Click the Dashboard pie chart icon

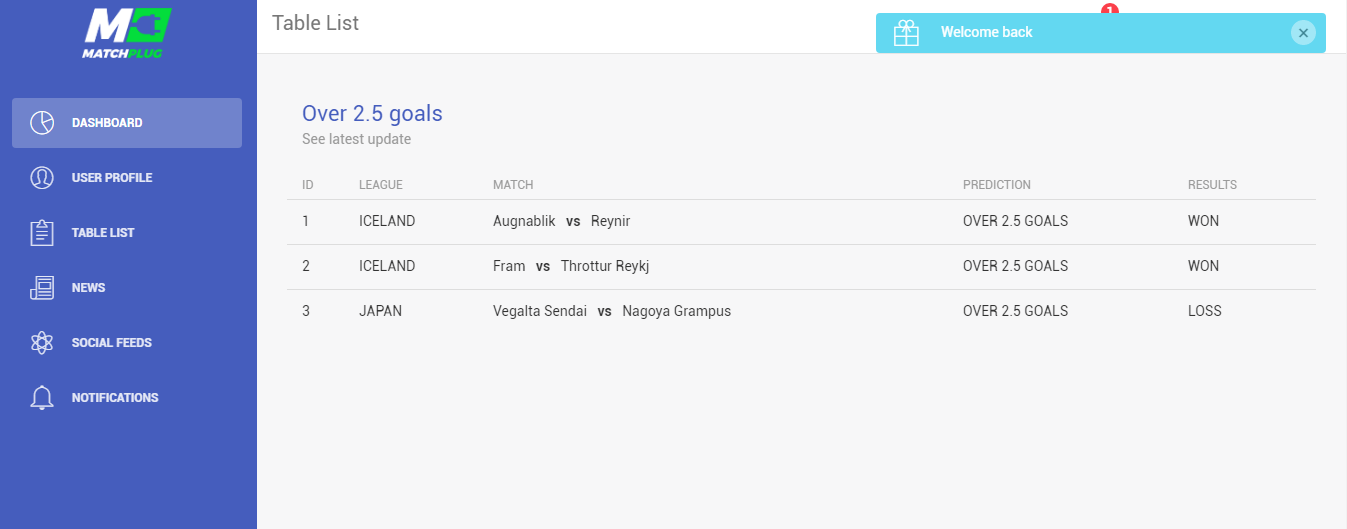tap(42, 123)
